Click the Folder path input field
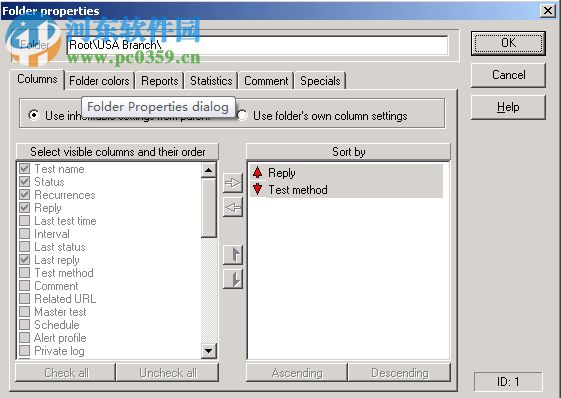 (257, 45)
